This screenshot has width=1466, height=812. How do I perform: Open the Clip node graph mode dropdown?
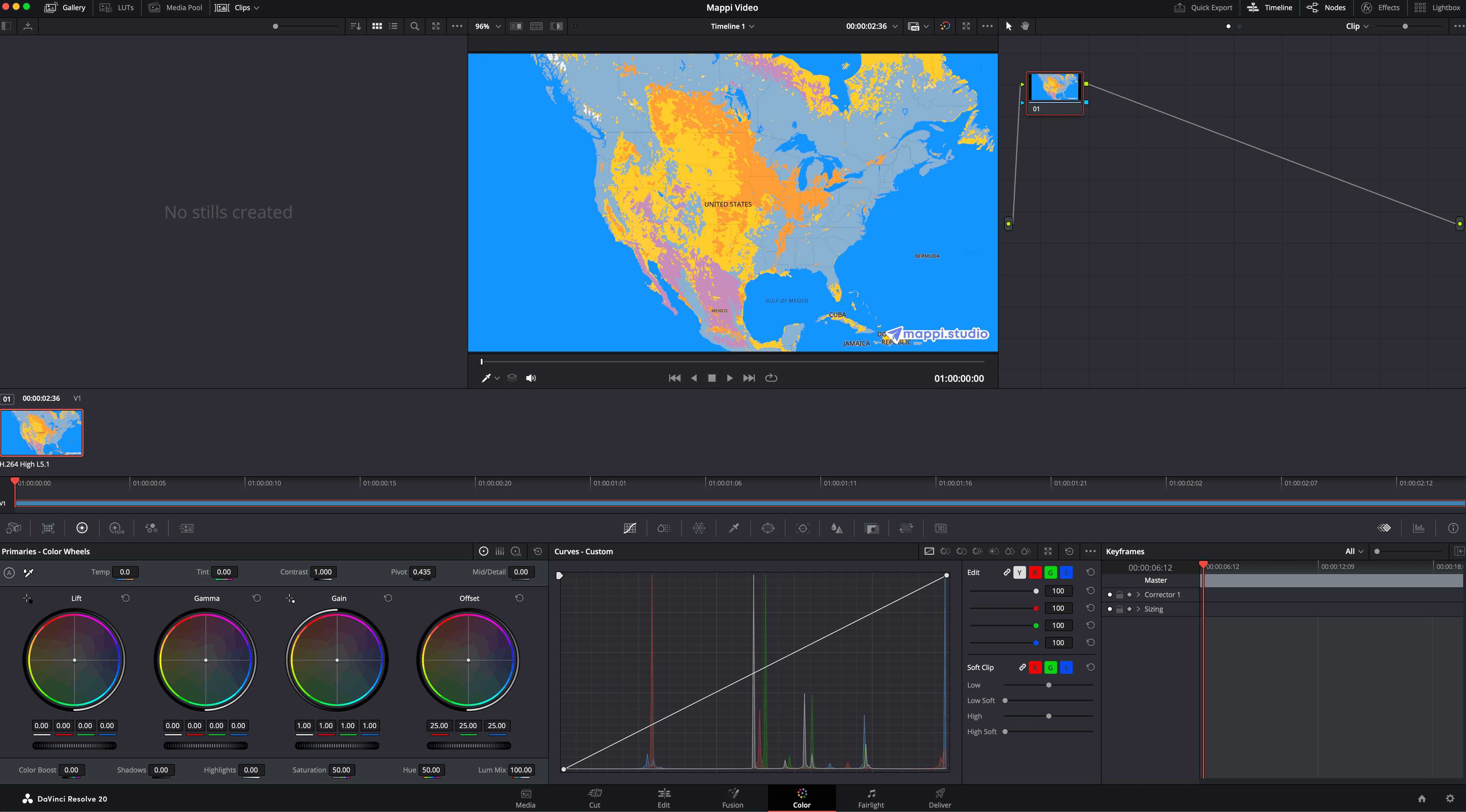tap(1366, 26)
